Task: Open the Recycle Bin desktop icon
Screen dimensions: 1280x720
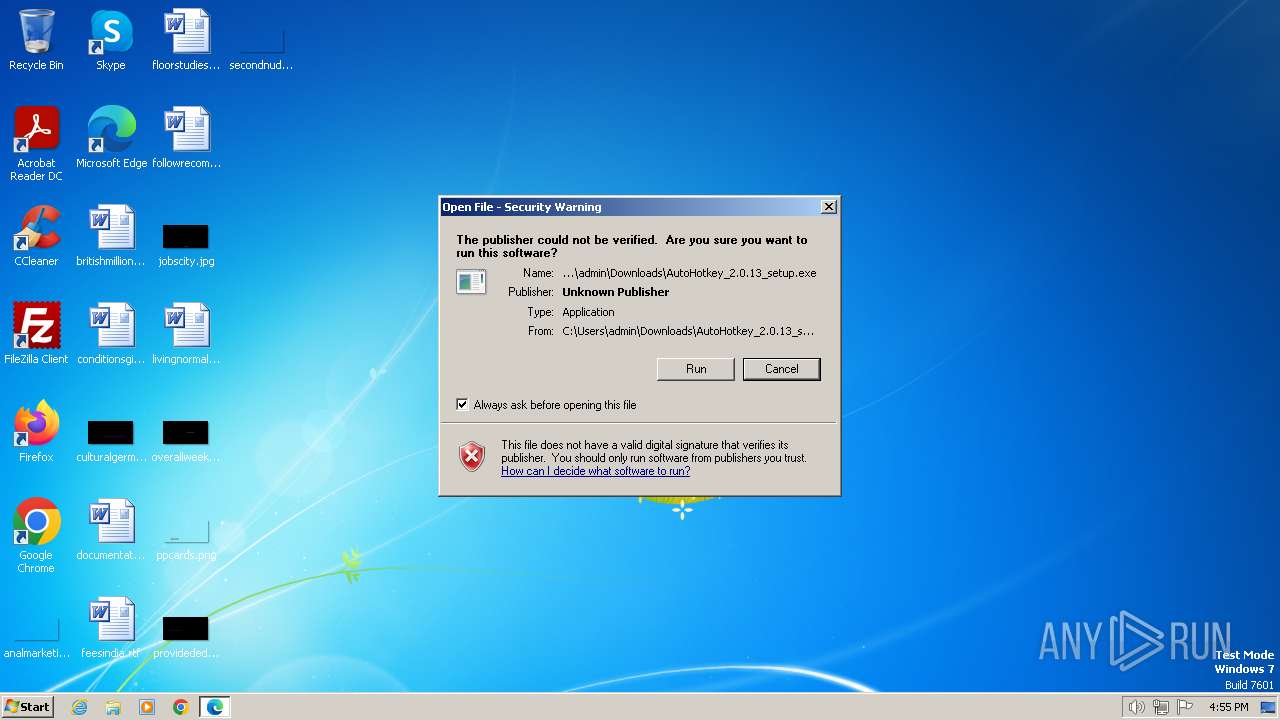Action: (36, 40)
